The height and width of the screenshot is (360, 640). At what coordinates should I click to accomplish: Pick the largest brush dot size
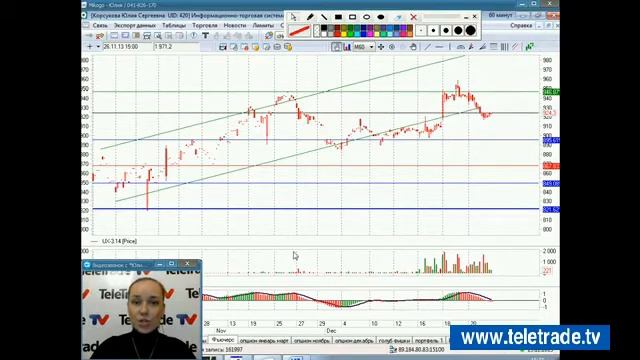click(x=470, y=31)
